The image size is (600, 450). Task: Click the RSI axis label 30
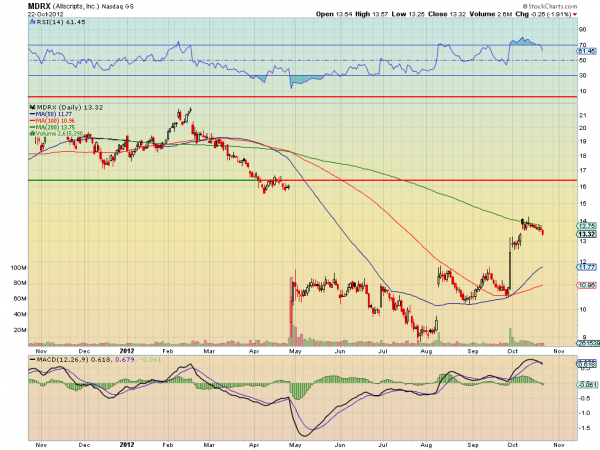click(582, 75)
